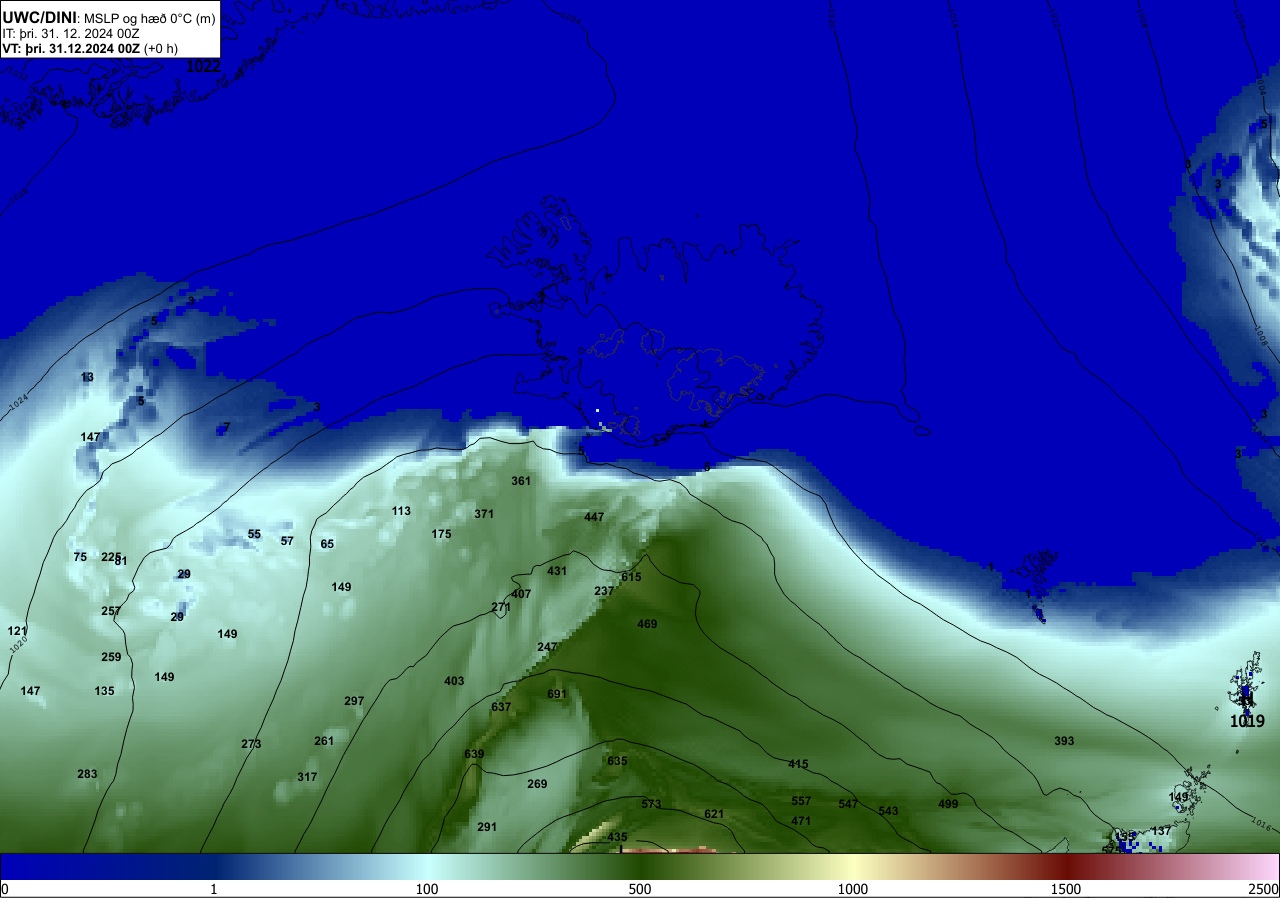Click the 615 height value
Screen dimensions: 1280x898
631,577
